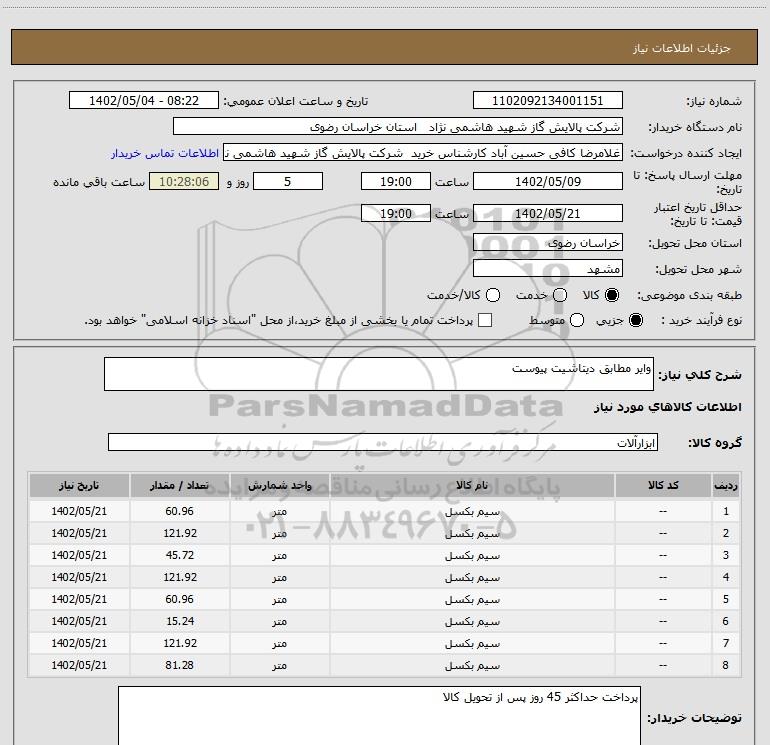Click quantity 81.28 in row 8

pos(180,665)
